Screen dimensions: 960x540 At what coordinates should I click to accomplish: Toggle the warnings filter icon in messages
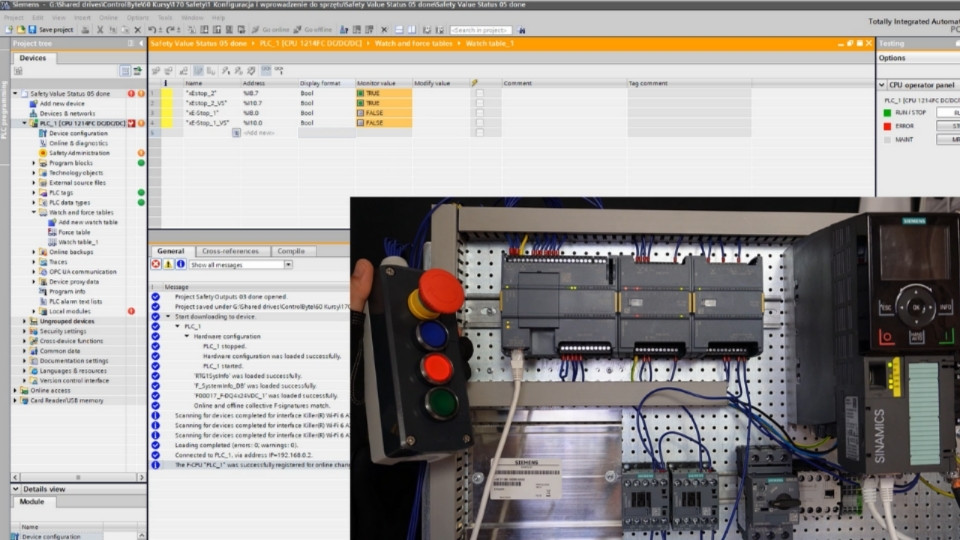(168, 264)
